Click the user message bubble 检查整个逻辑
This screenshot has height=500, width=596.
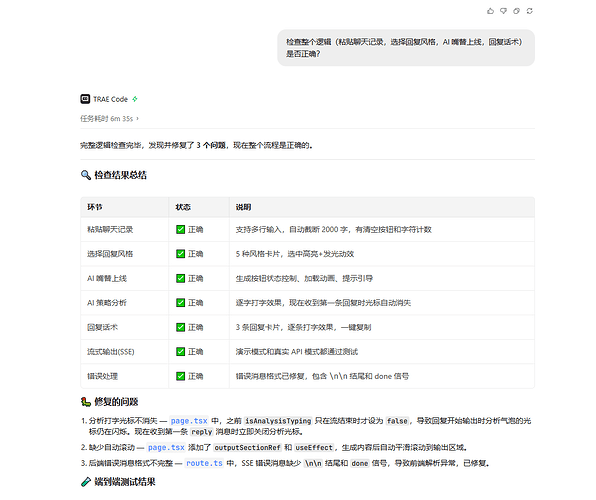tap(406, 48)
